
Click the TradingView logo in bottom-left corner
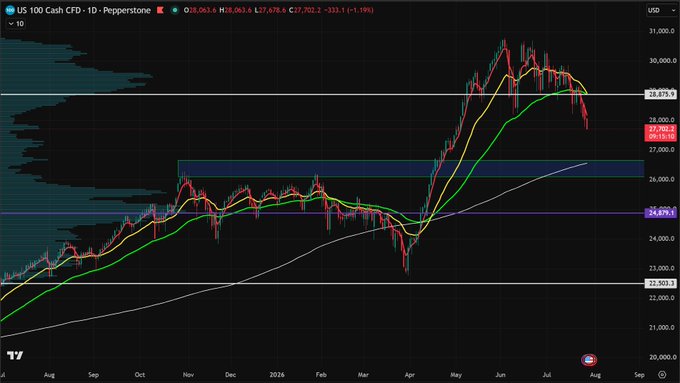tap(15, 356)
